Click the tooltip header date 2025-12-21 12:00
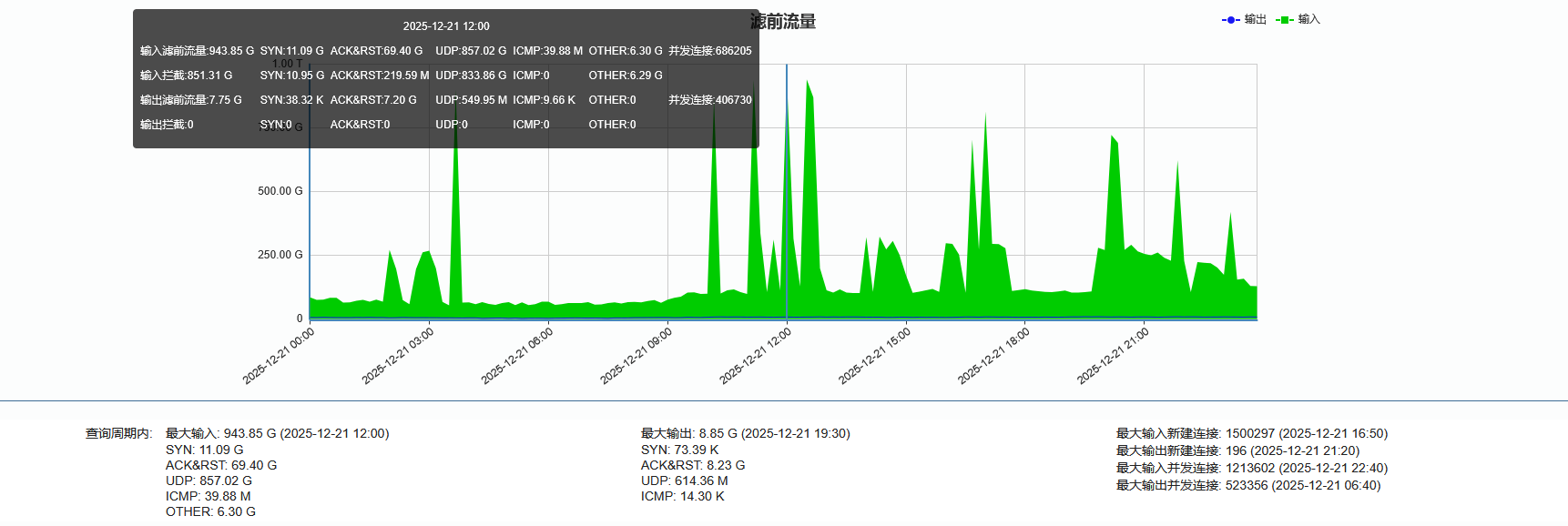The width and height of the screenshot is (1568, 526). click(x=446, y=26)
